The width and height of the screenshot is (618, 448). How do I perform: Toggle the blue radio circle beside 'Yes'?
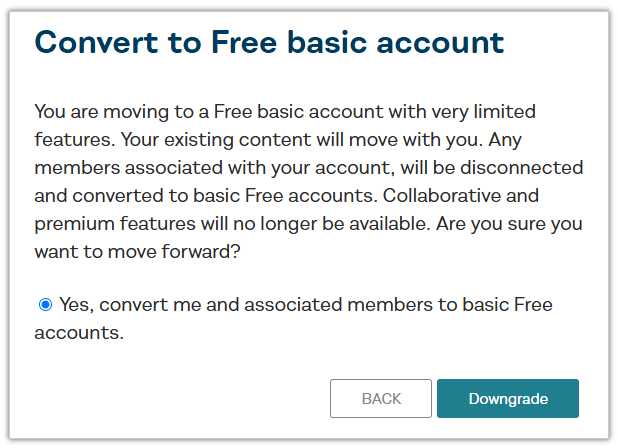click(45, 305)
